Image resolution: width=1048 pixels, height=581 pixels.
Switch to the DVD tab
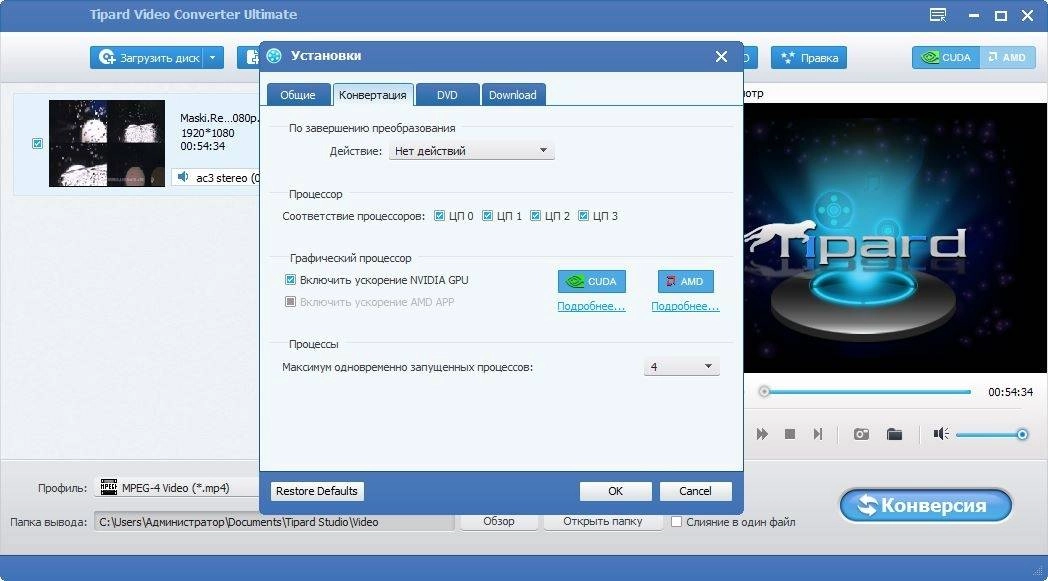[447, 95]
